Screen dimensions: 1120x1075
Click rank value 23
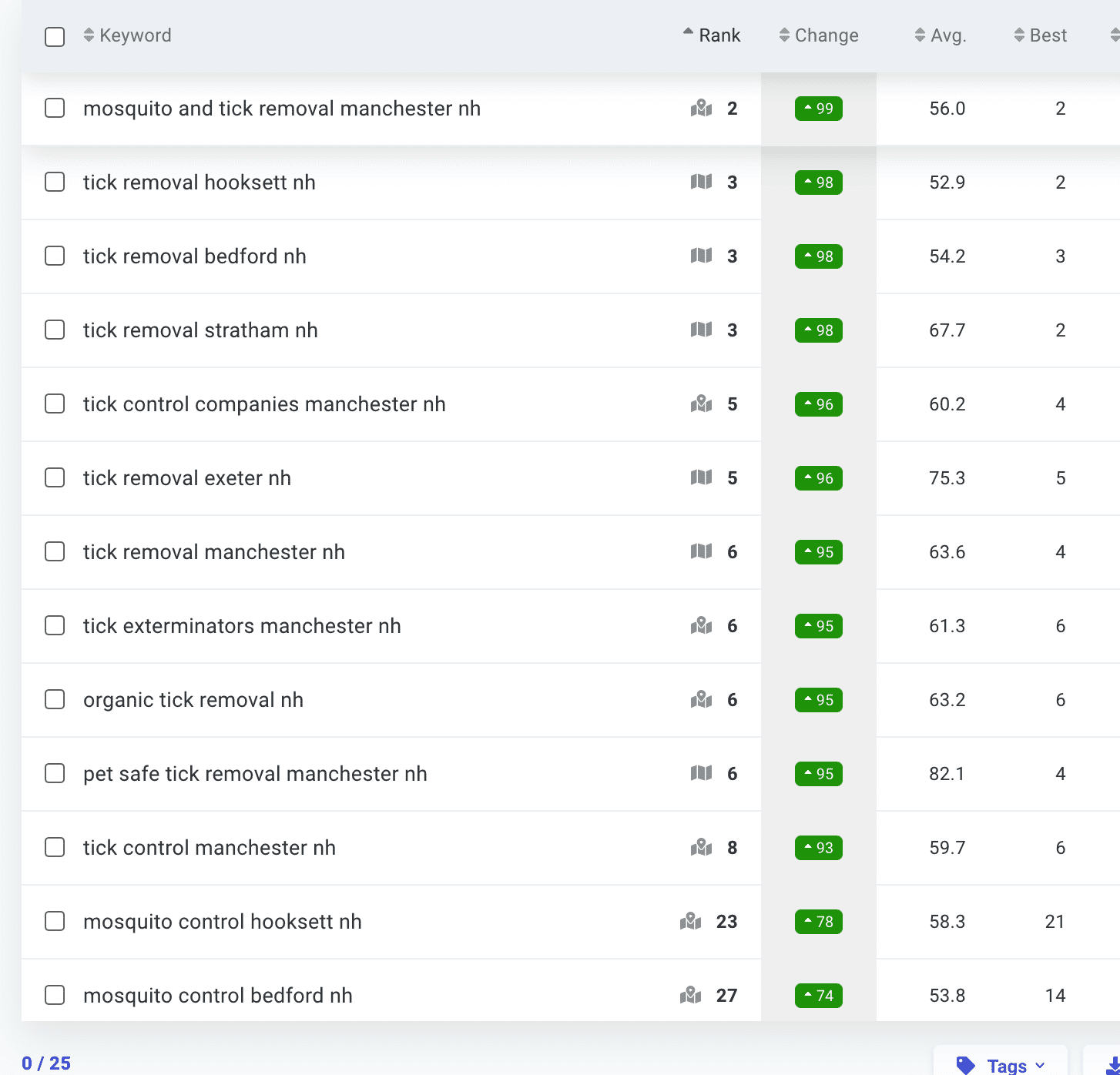pyautogui.click(x=726, y=922)
